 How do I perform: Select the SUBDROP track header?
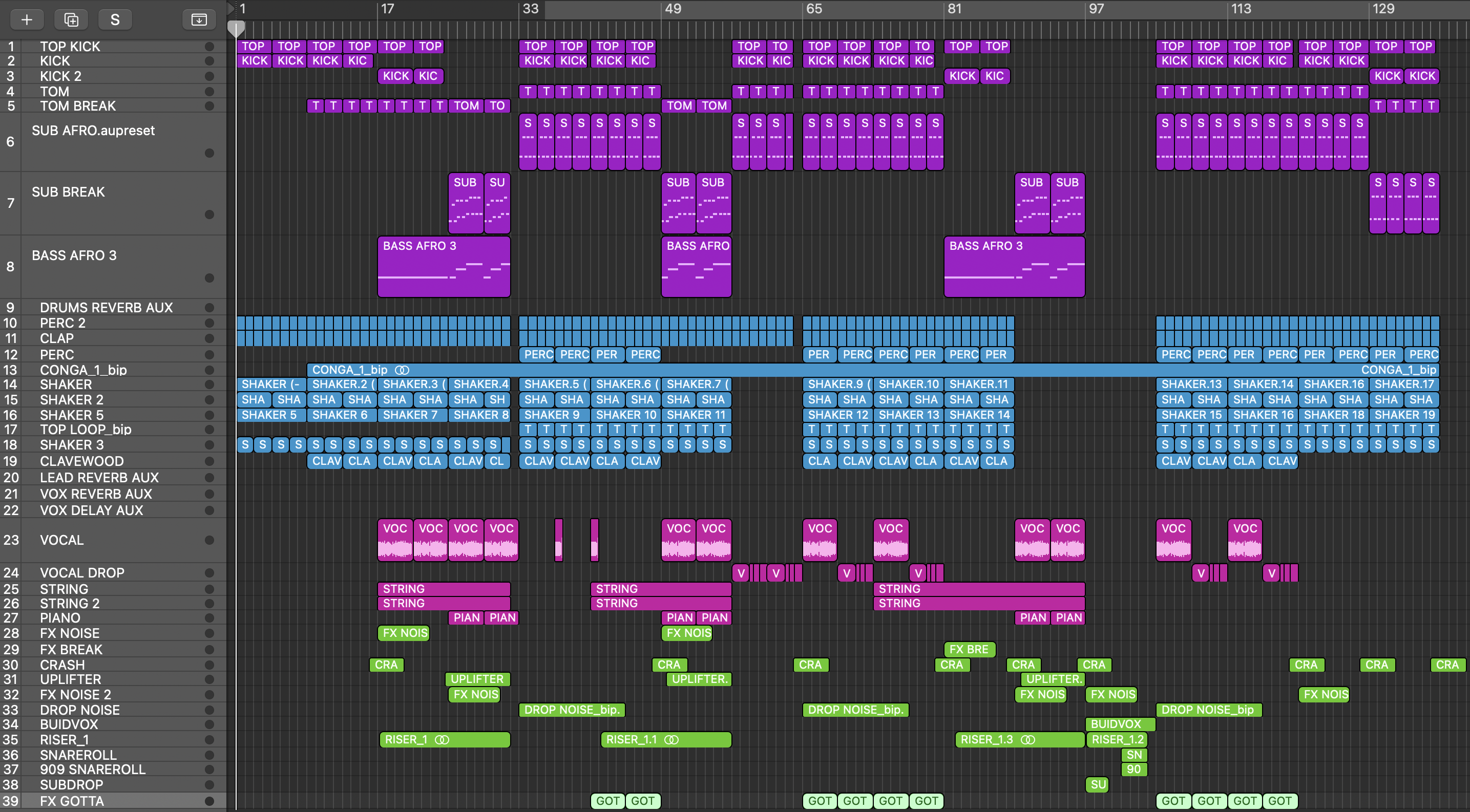113,785
